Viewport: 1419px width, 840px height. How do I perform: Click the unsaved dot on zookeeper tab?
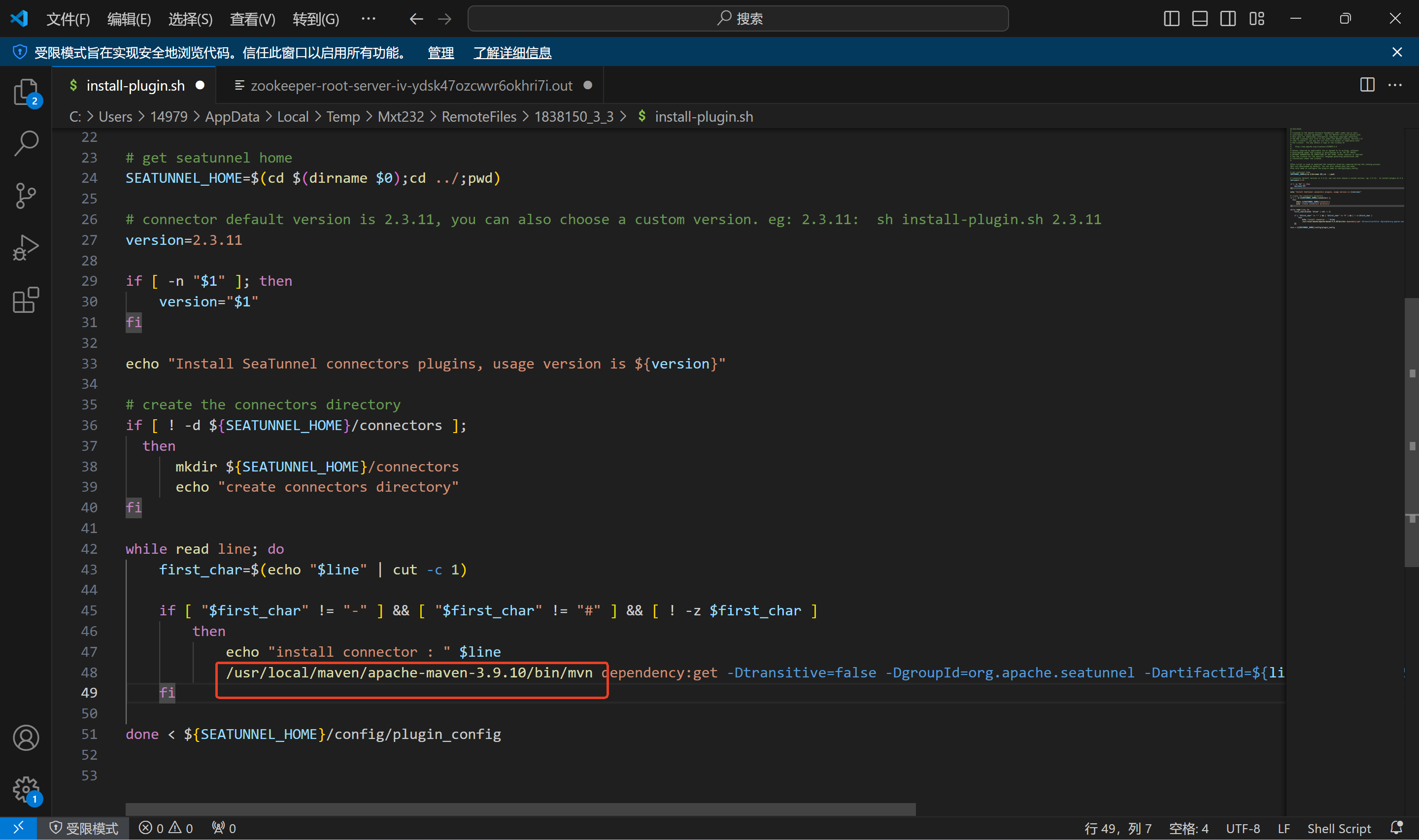coord(588,85)
